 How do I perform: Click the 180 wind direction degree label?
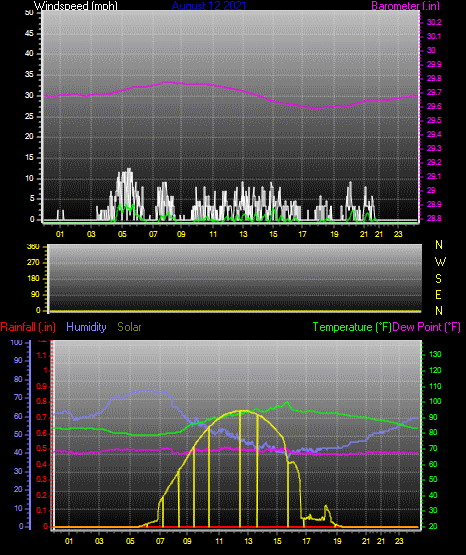coord(33,279)
